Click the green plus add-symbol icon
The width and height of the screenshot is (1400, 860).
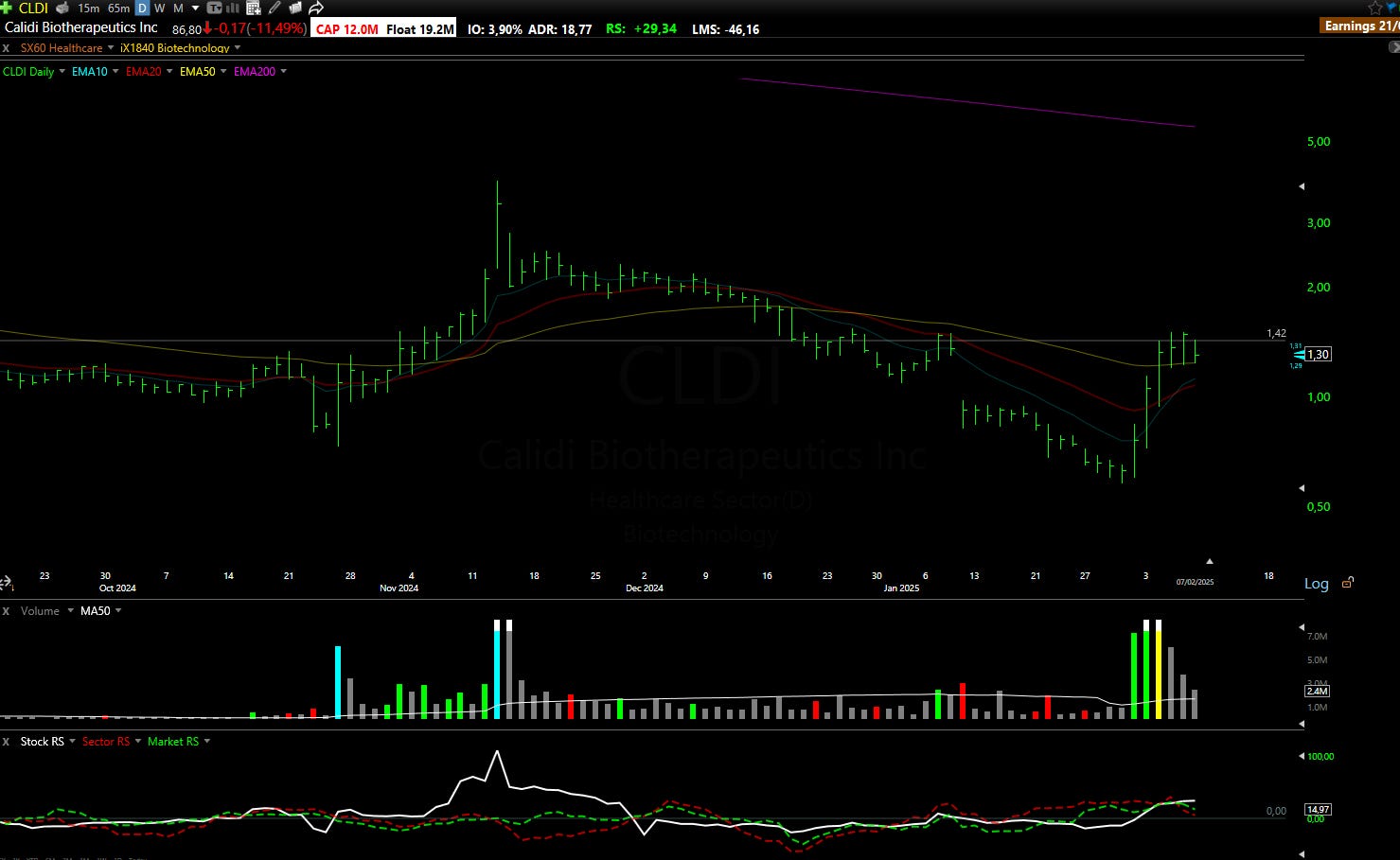(7, 8)
